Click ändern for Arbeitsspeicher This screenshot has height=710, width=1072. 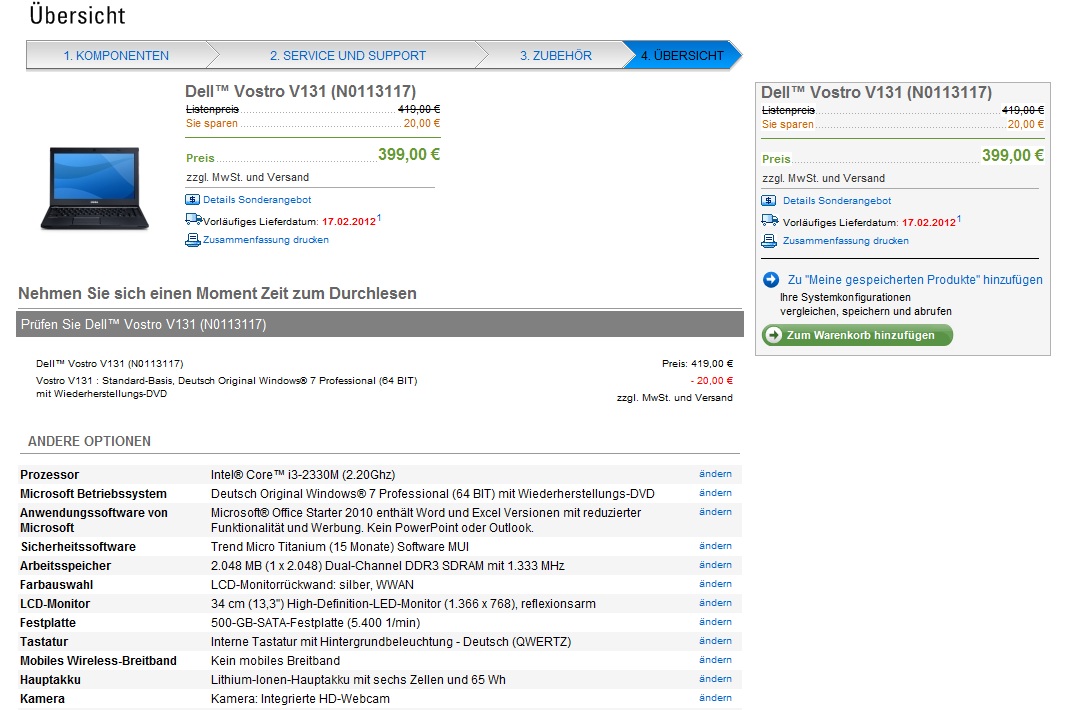pos(715,565)
